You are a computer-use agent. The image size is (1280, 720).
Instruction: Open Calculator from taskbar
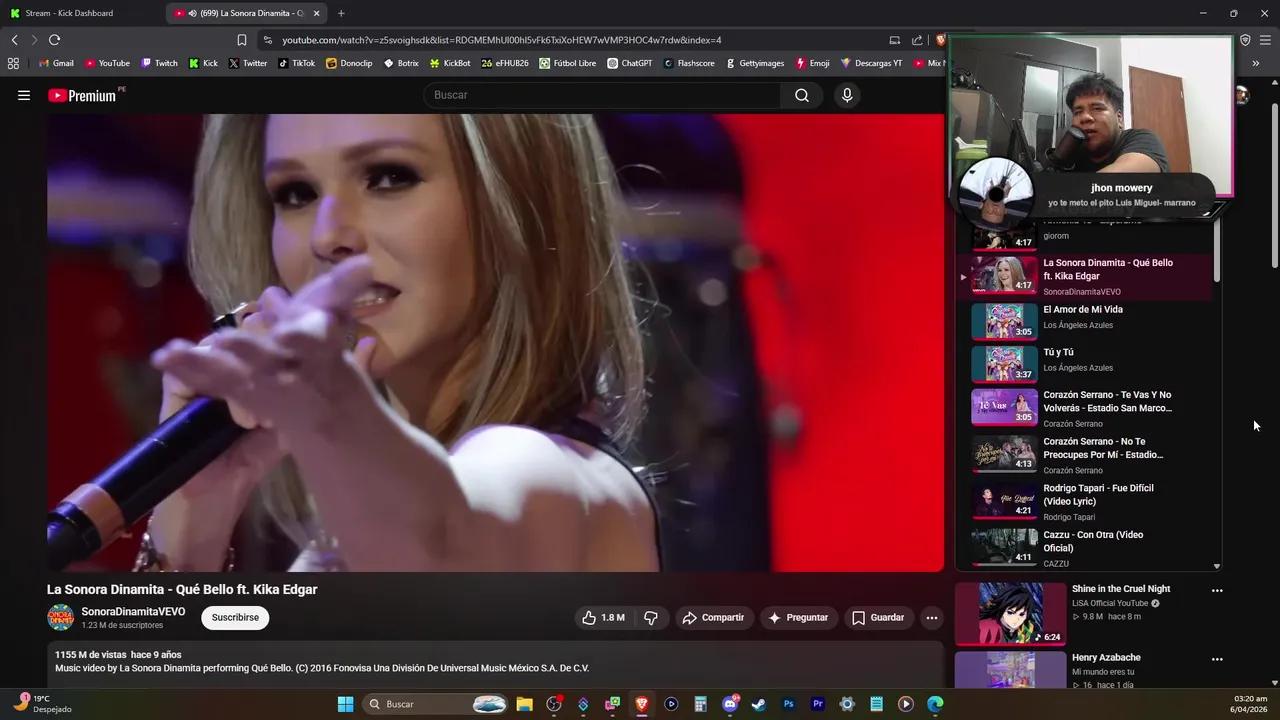700,704
